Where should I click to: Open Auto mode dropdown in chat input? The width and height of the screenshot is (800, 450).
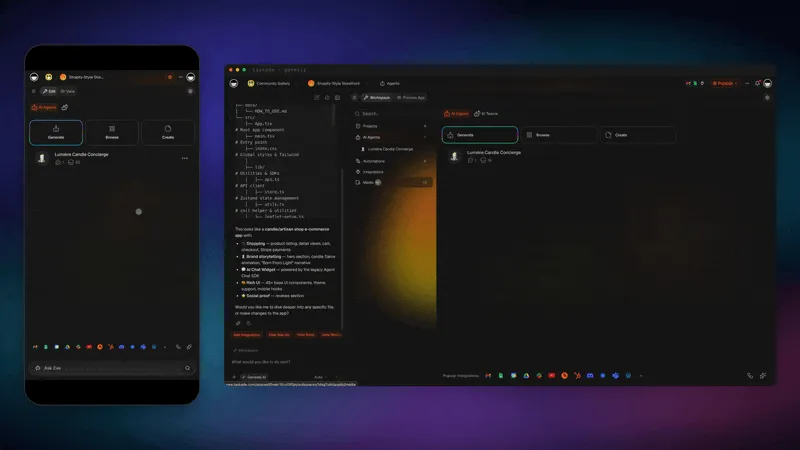(320, 377)
